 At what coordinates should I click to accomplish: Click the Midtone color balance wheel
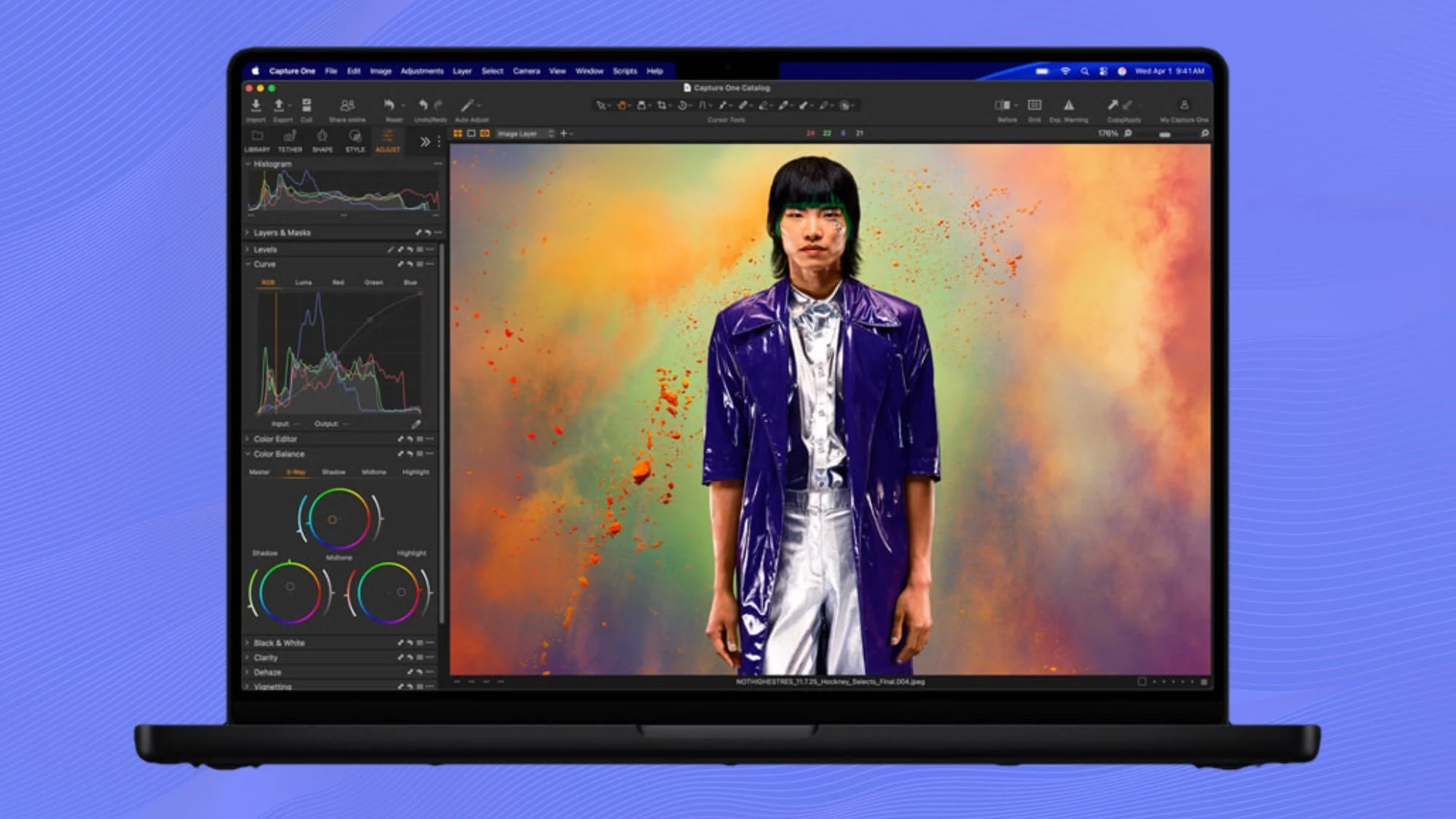tap(333, 518)
